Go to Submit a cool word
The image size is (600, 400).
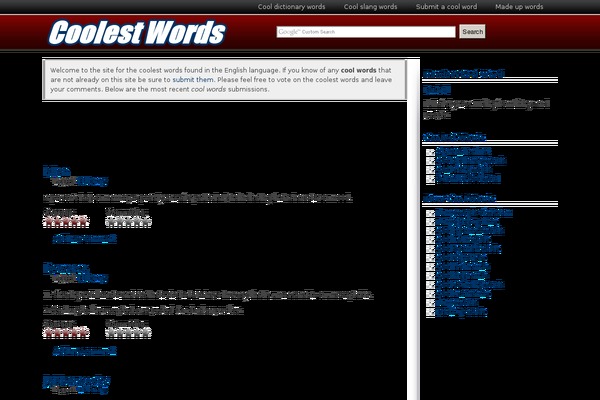(x=446, y=7)
